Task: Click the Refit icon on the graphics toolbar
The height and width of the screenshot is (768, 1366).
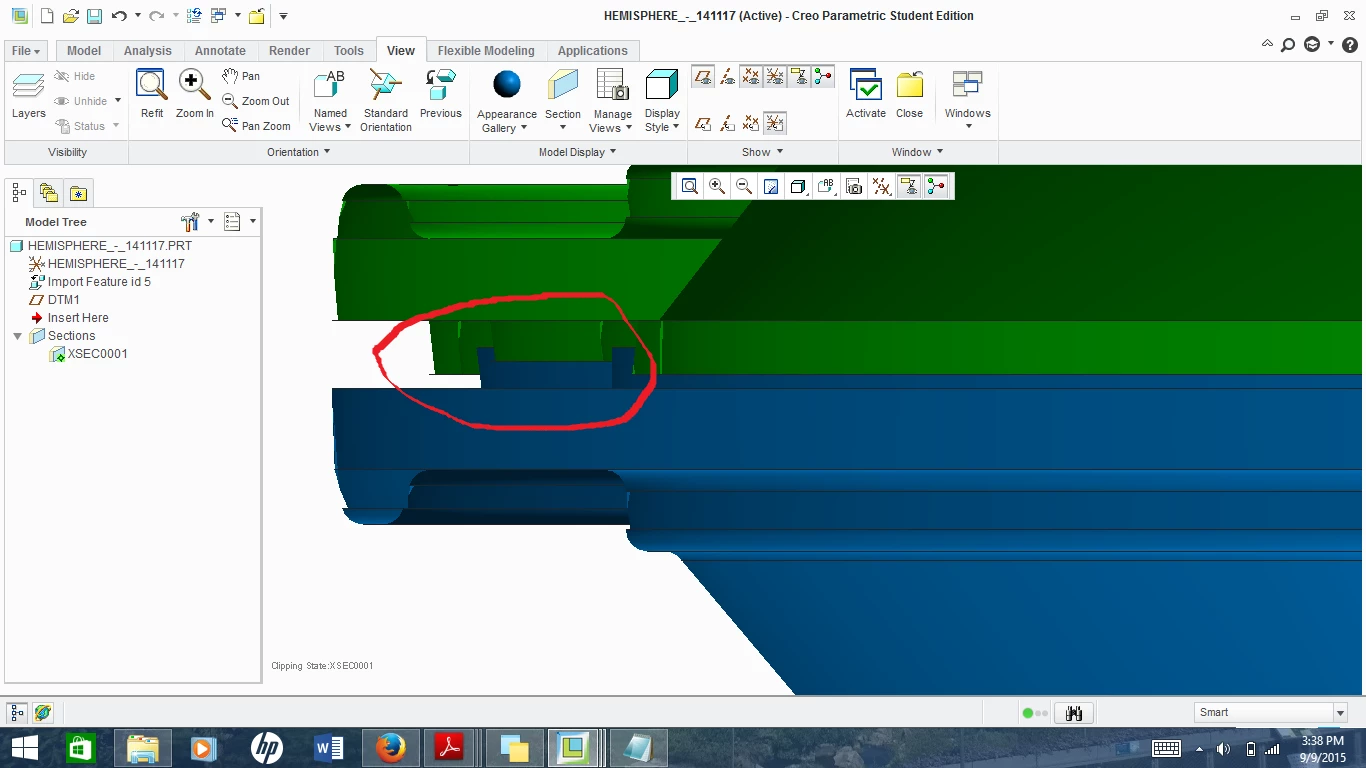Action: tap(690, 186)
